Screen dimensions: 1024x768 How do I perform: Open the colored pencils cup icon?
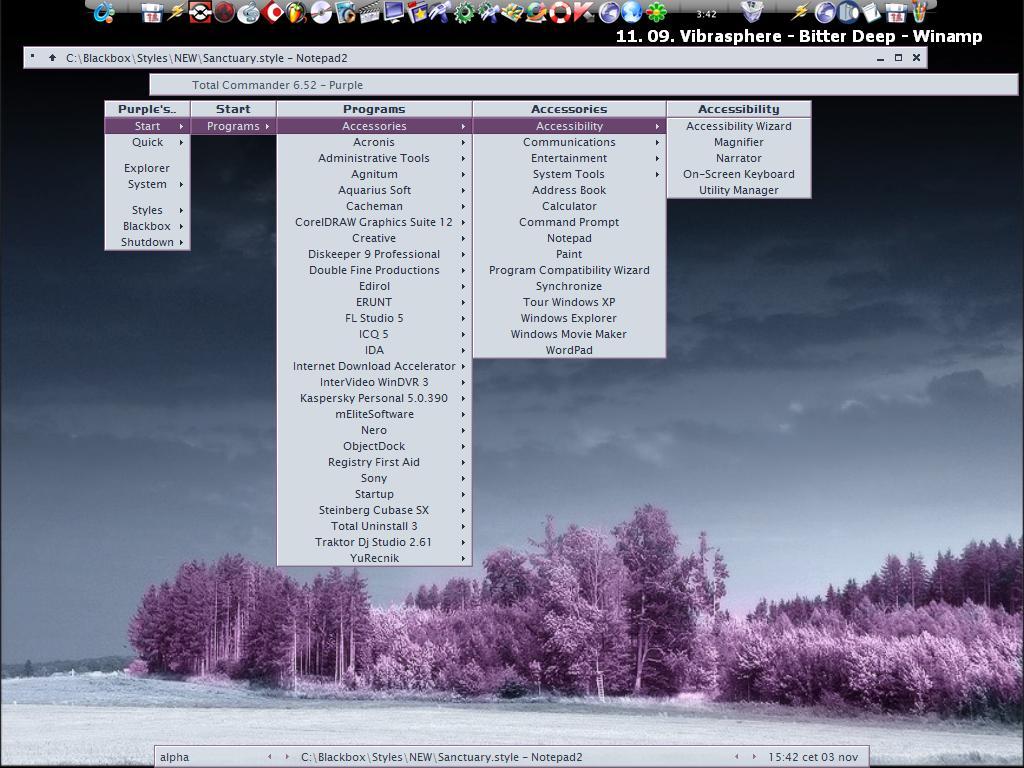(x=919, y=12)
